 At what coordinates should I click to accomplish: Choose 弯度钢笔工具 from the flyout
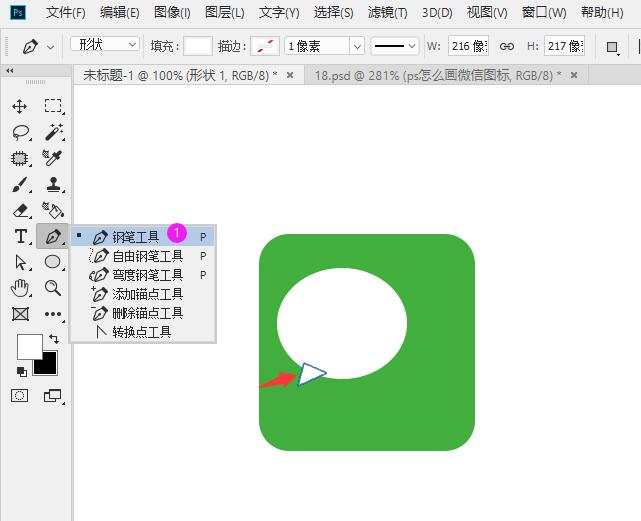point(143,275)
